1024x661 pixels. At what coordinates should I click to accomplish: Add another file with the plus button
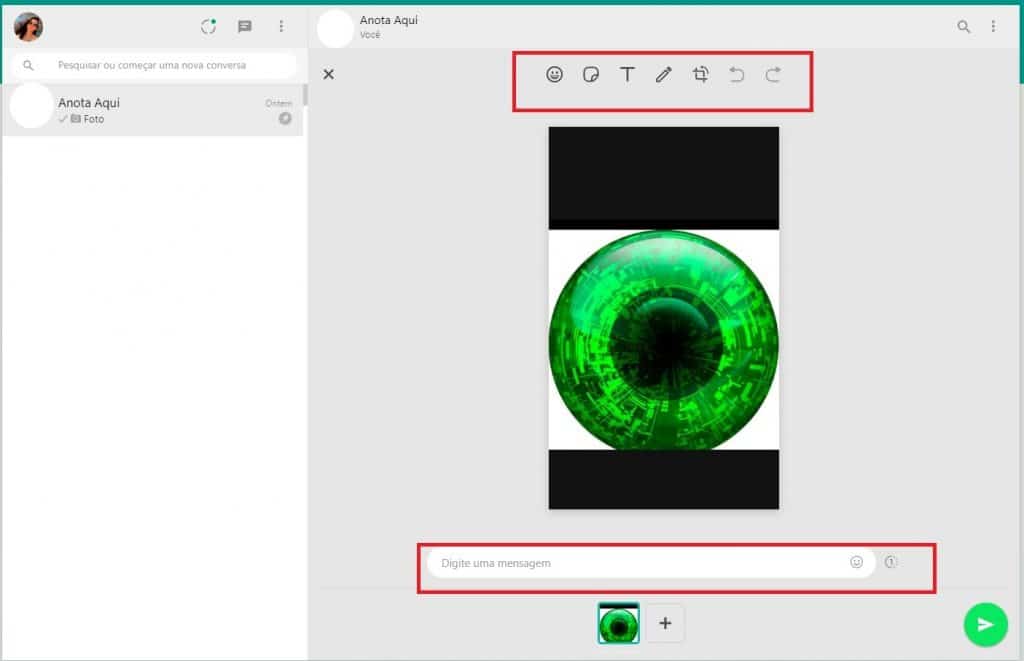click(x=665, y=623)
